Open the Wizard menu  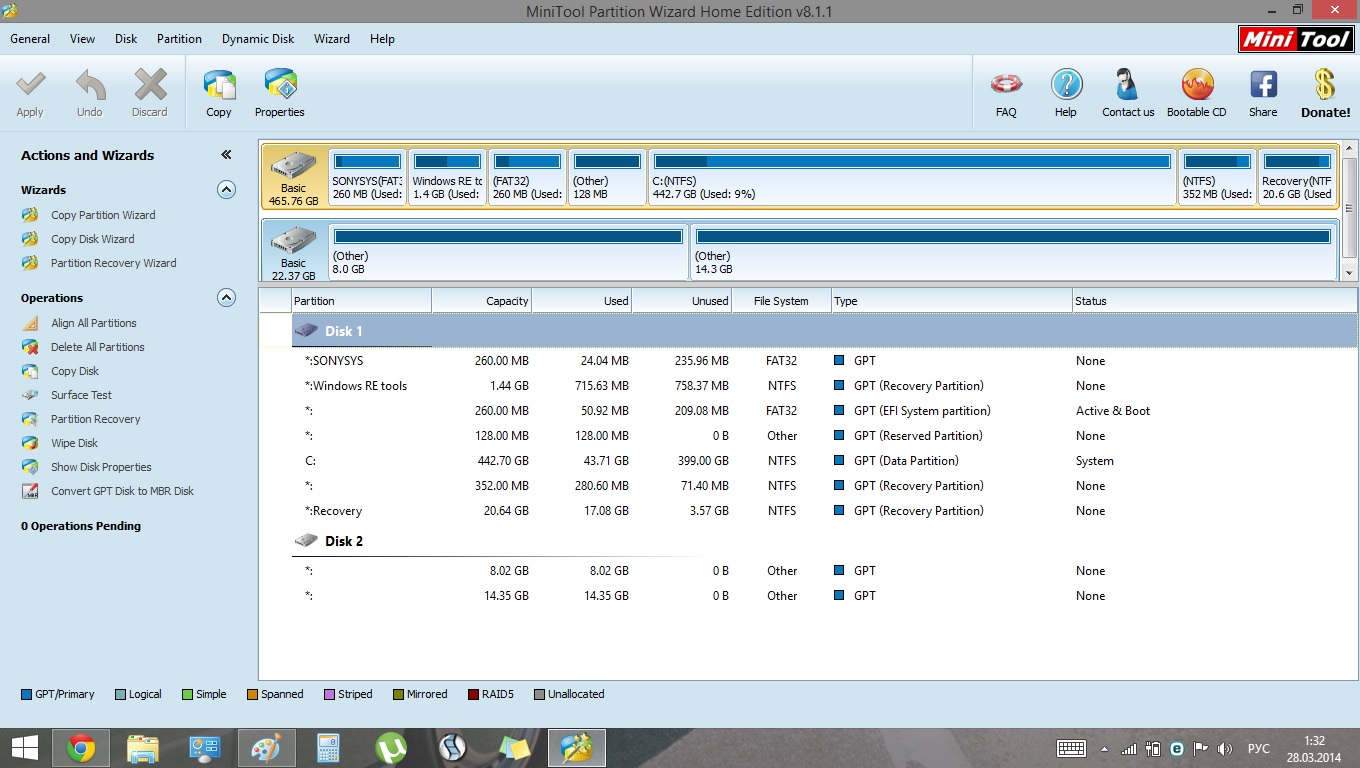(332, 39)
